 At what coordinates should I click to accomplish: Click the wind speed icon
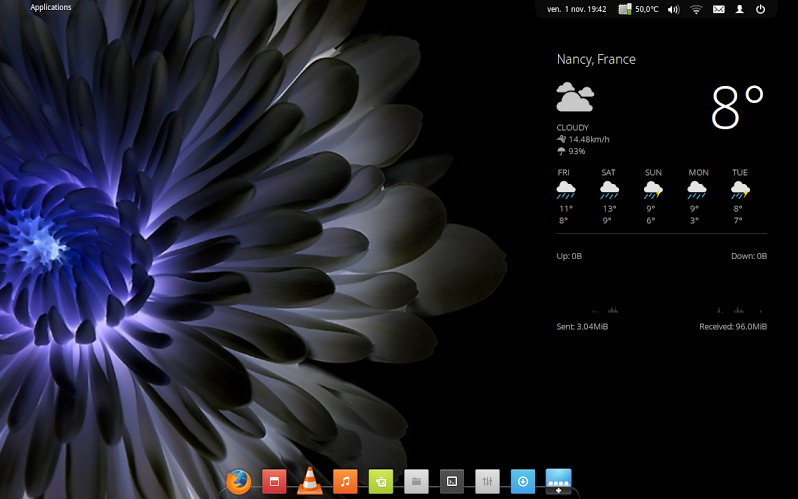561,139
